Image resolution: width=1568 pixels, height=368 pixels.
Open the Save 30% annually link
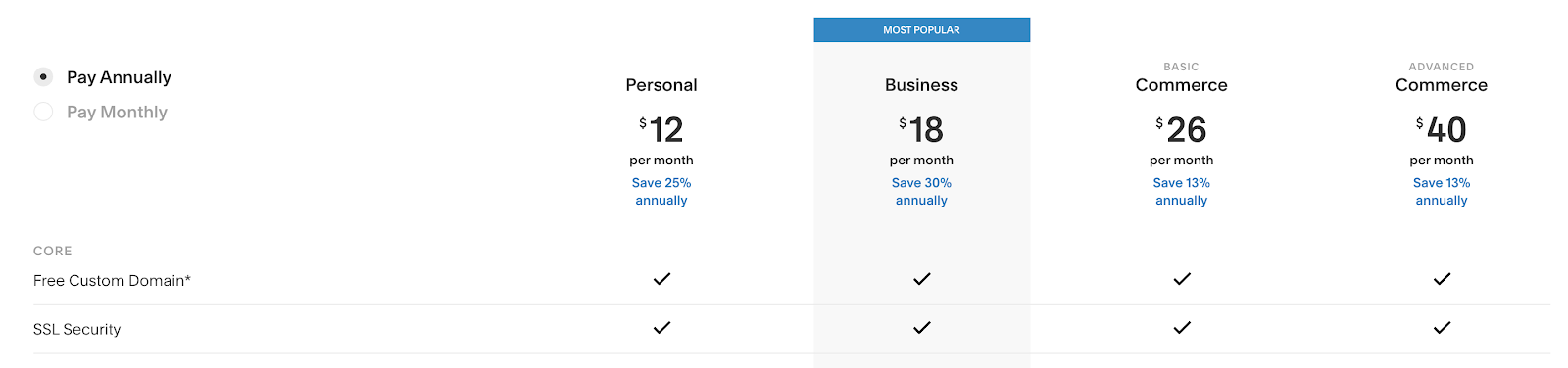coord(921,192)
